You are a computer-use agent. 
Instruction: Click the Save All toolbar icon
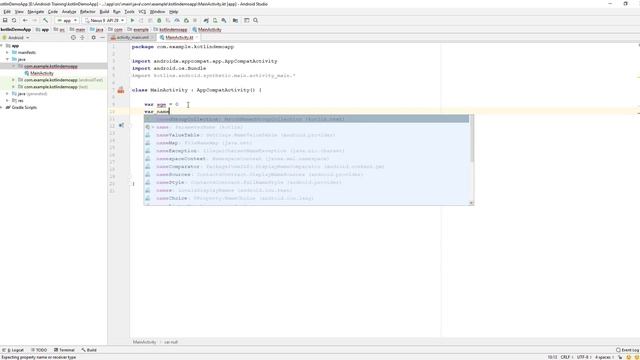pyautogui.click(x=5, y=20)
